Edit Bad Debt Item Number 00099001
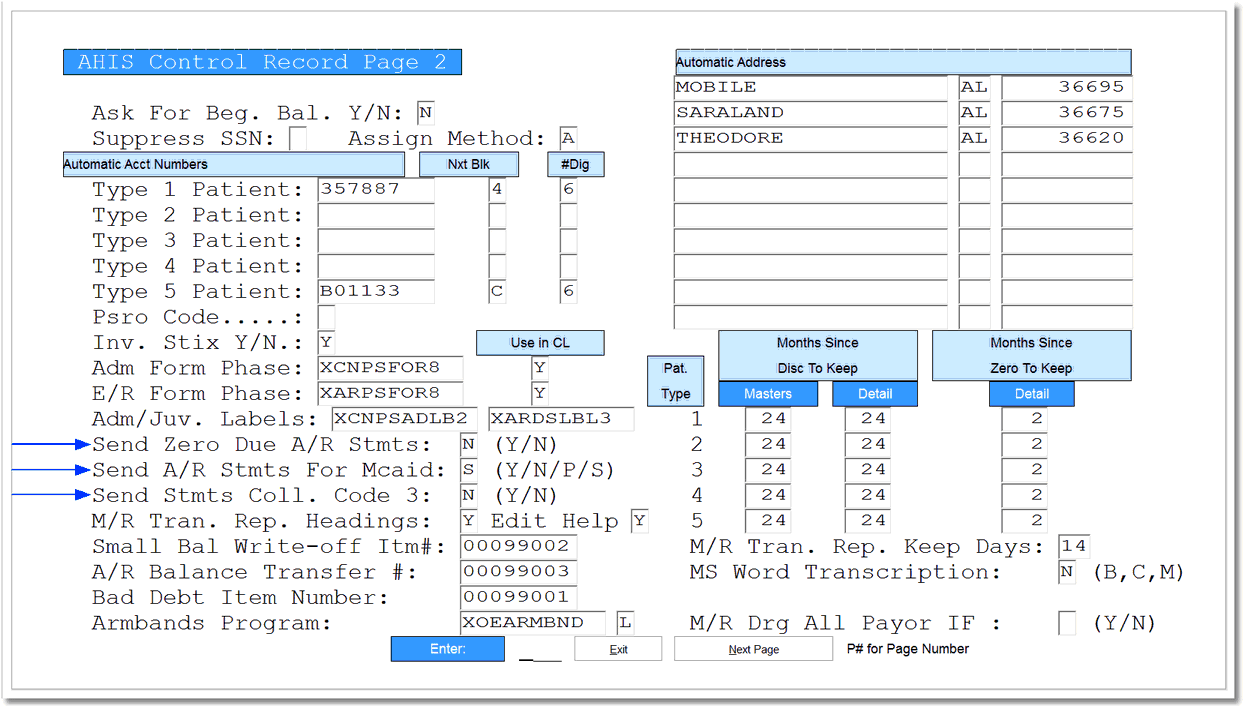 [518, 598]
